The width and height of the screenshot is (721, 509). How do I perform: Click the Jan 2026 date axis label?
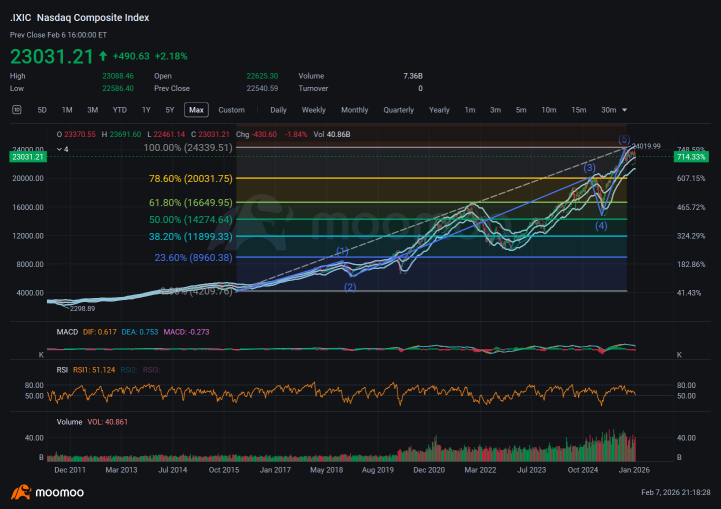[x=634, y=470]
